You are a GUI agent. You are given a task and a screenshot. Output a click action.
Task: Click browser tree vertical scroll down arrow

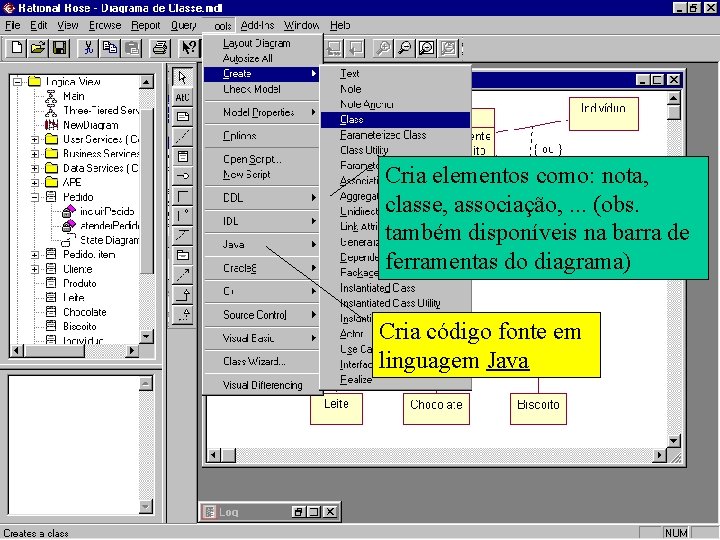(x=146, y=337)
